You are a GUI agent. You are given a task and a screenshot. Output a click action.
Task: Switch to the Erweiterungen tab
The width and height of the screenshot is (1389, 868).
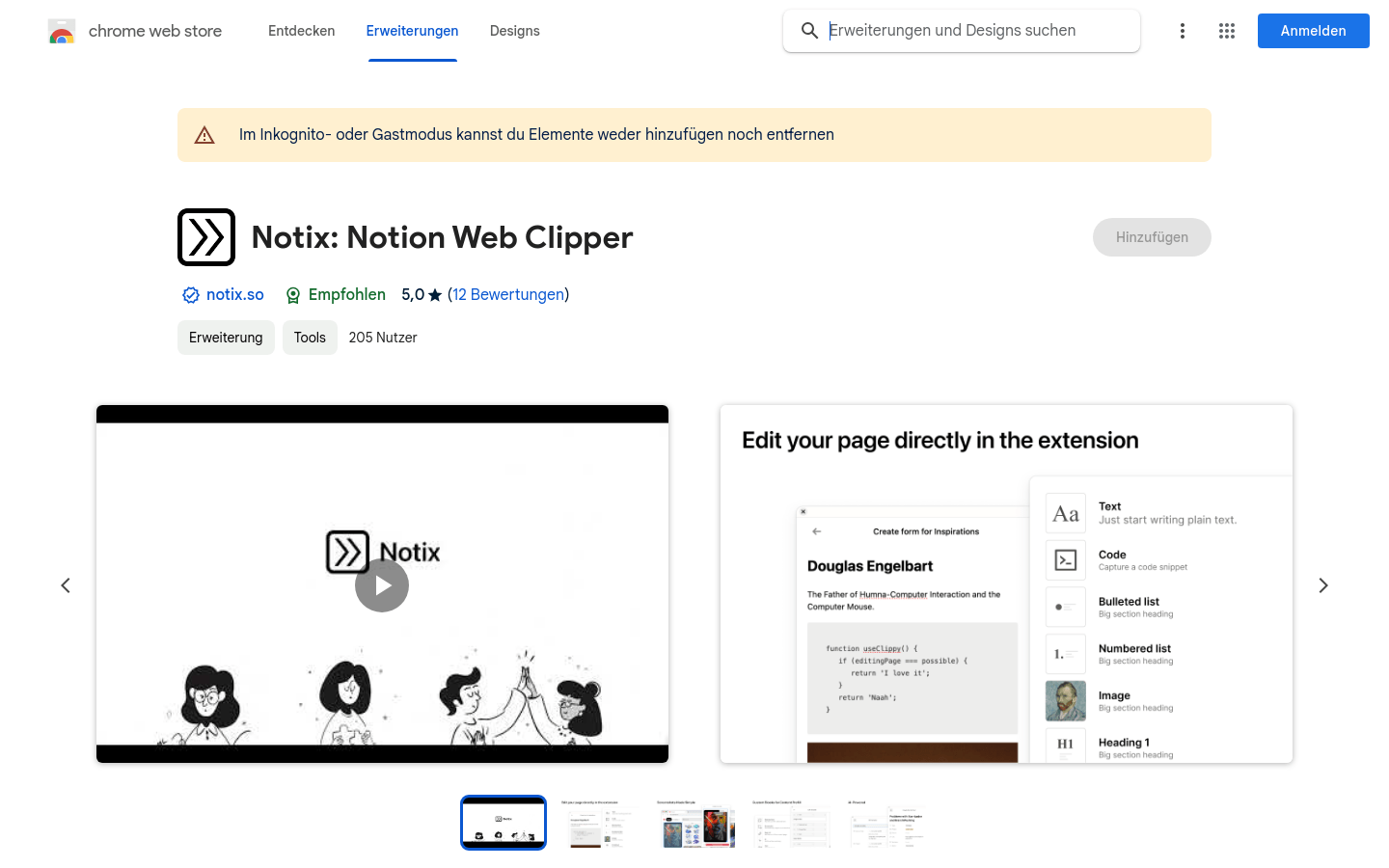point(412,31)
